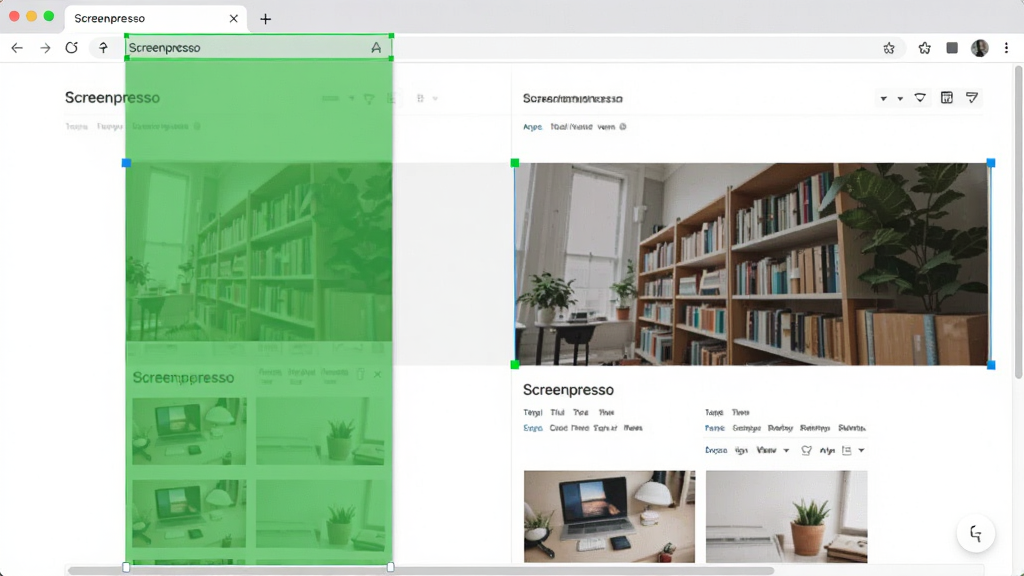Open the upper laptop thumbnail in left Screenpresso panel
Screen dimensions: 1024x576
click(x=189, y=432)
